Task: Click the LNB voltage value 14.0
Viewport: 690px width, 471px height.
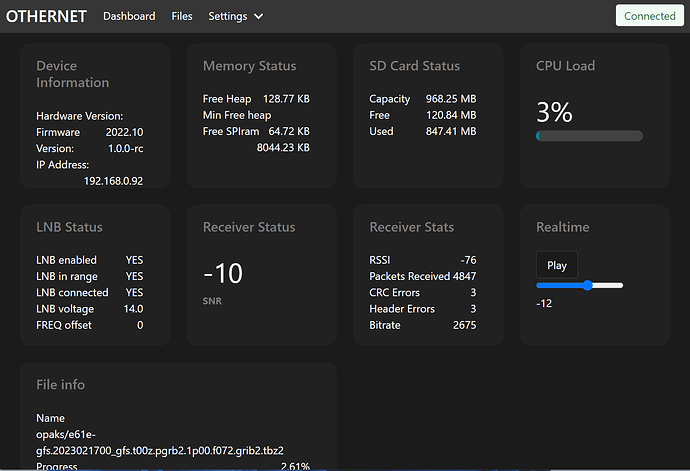Action: click(x=133, y=309)
